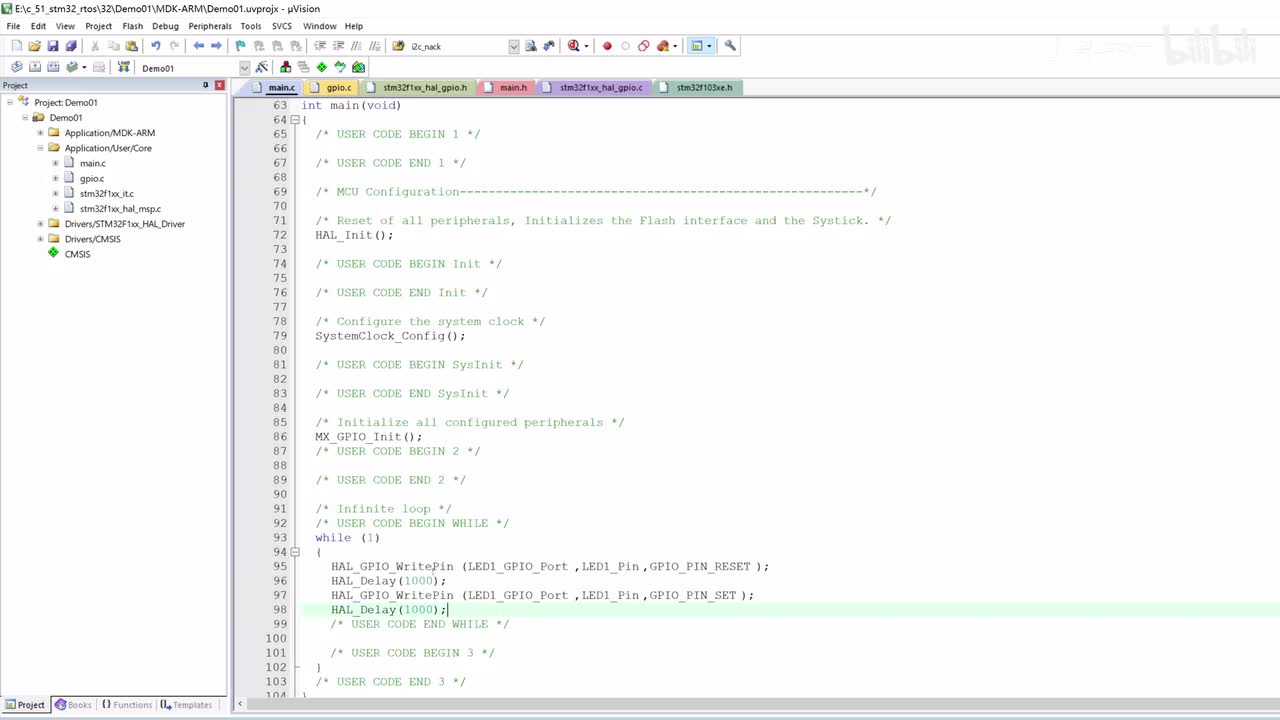Switch to the Books panel tab

(x=73, y=705)
